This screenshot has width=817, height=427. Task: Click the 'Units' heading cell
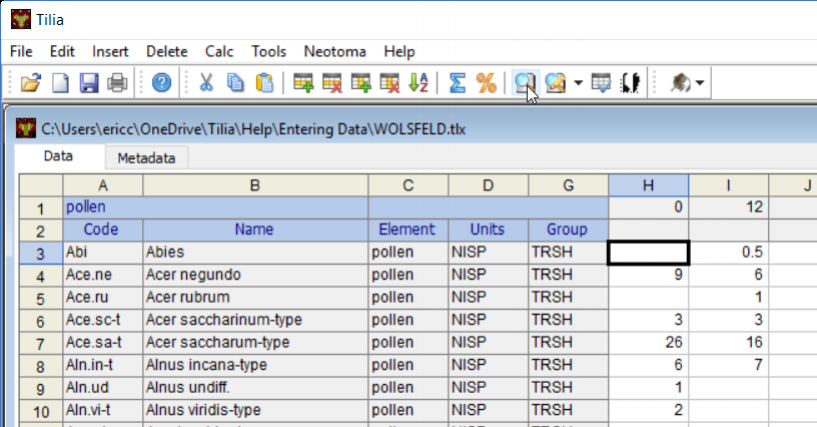(488, 230)
